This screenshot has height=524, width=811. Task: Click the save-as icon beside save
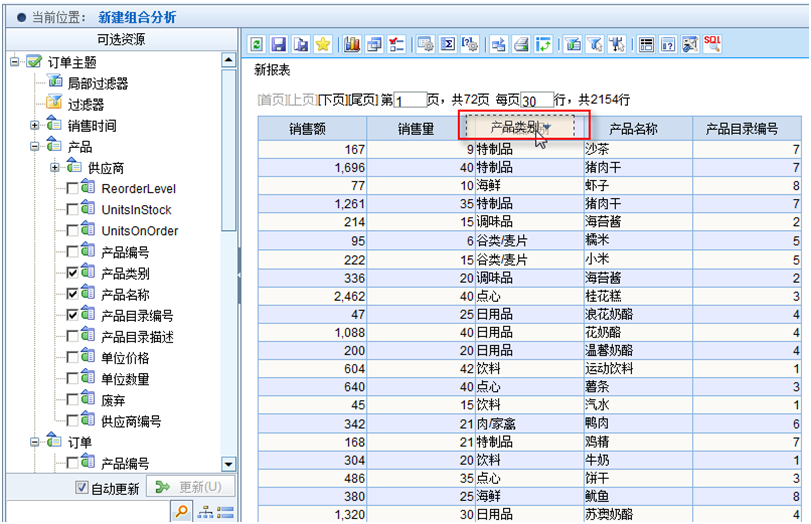click(x=301, y=44)
